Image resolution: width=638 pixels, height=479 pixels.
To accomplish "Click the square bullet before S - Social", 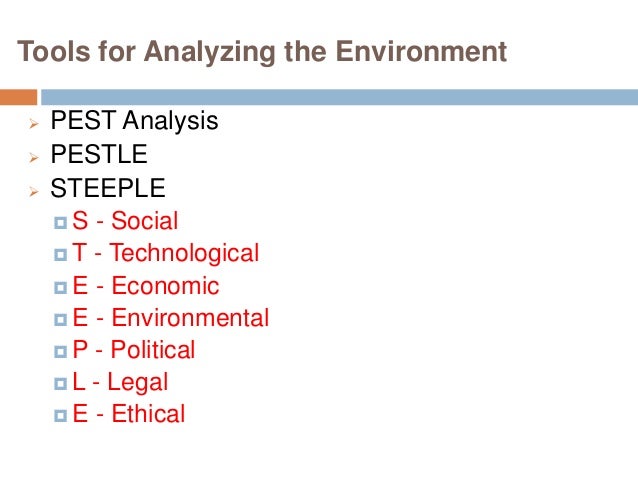I will [x=62, y=222].
